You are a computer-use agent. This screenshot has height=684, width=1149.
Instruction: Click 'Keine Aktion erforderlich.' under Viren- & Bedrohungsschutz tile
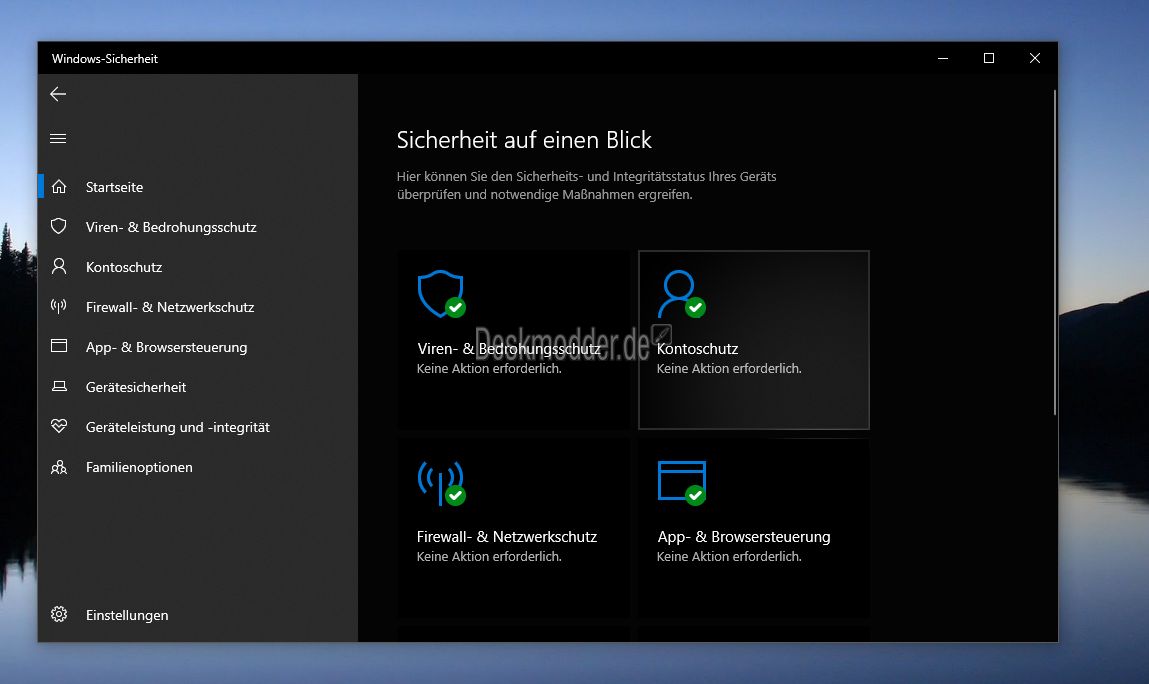tap(489, 369)
